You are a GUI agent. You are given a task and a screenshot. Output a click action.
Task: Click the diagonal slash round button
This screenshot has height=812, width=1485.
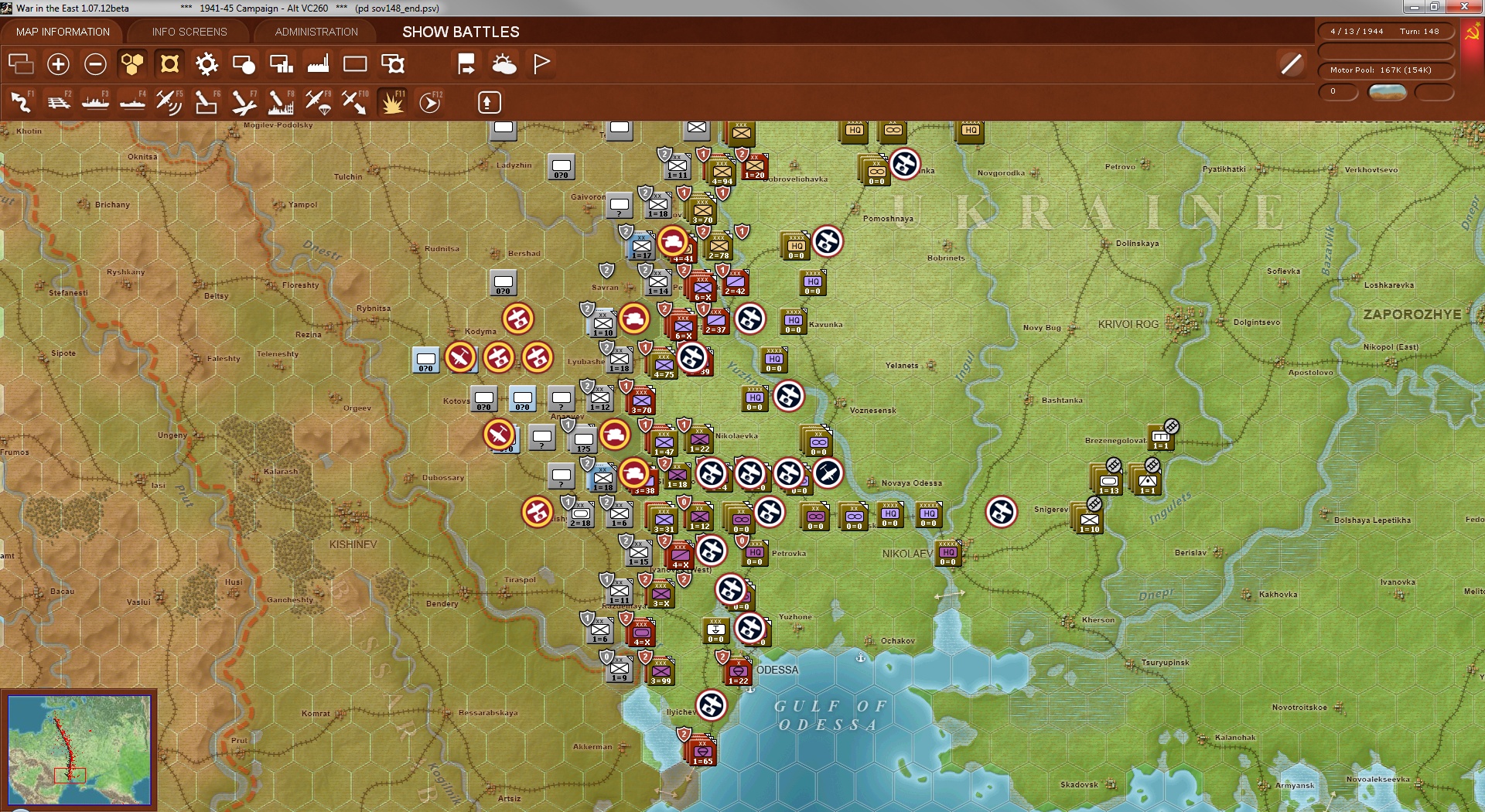click(1291, 64)
